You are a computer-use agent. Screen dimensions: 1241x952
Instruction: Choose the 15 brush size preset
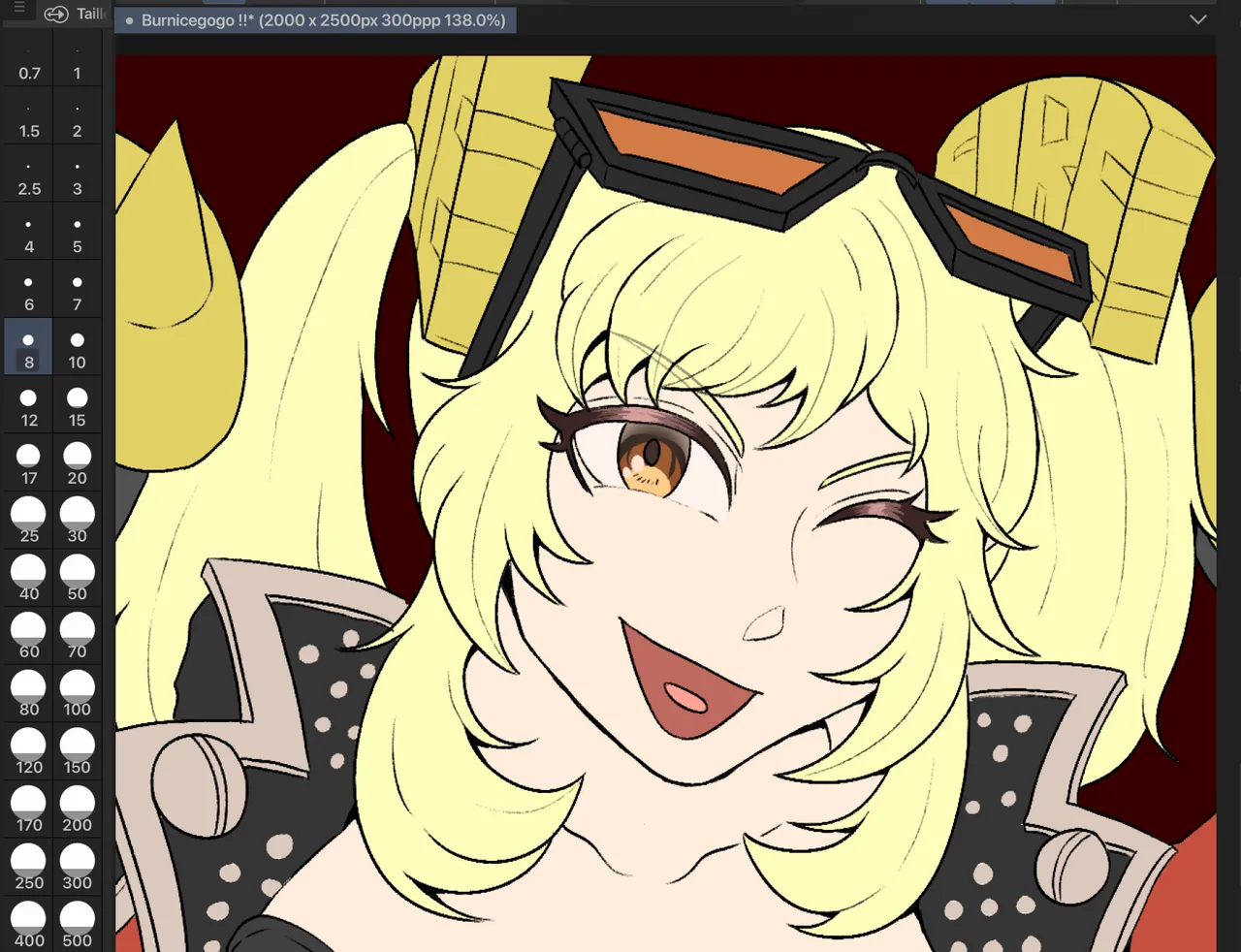pyautogui.click(x=77, y=408)
